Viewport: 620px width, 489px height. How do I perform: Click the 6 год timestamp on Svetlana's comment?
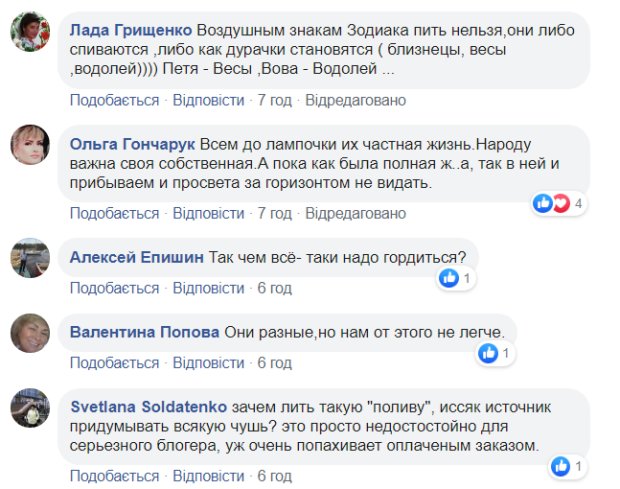pyautogui.click(x=274, y=477)
